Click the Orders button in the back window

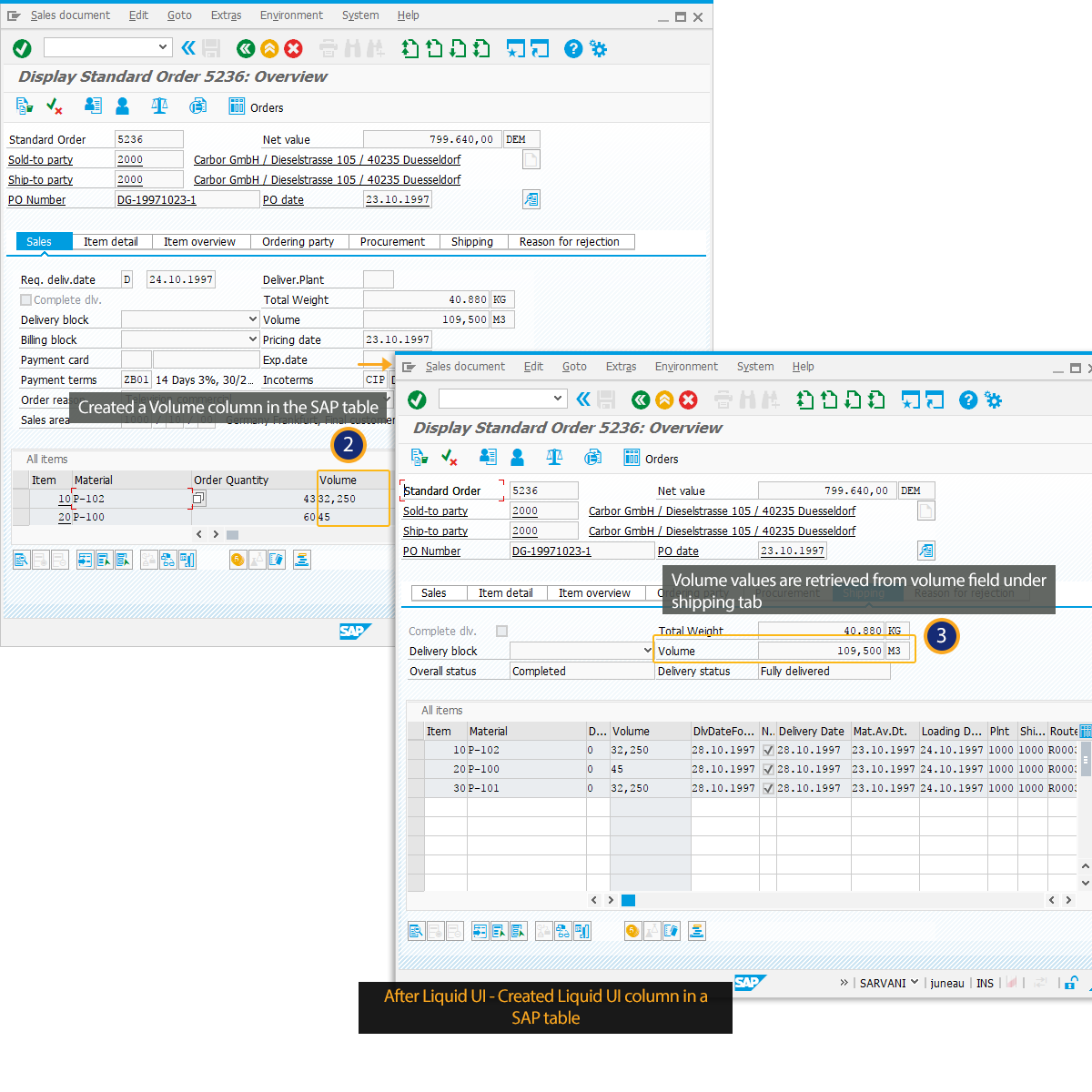[x=256, y=106]
